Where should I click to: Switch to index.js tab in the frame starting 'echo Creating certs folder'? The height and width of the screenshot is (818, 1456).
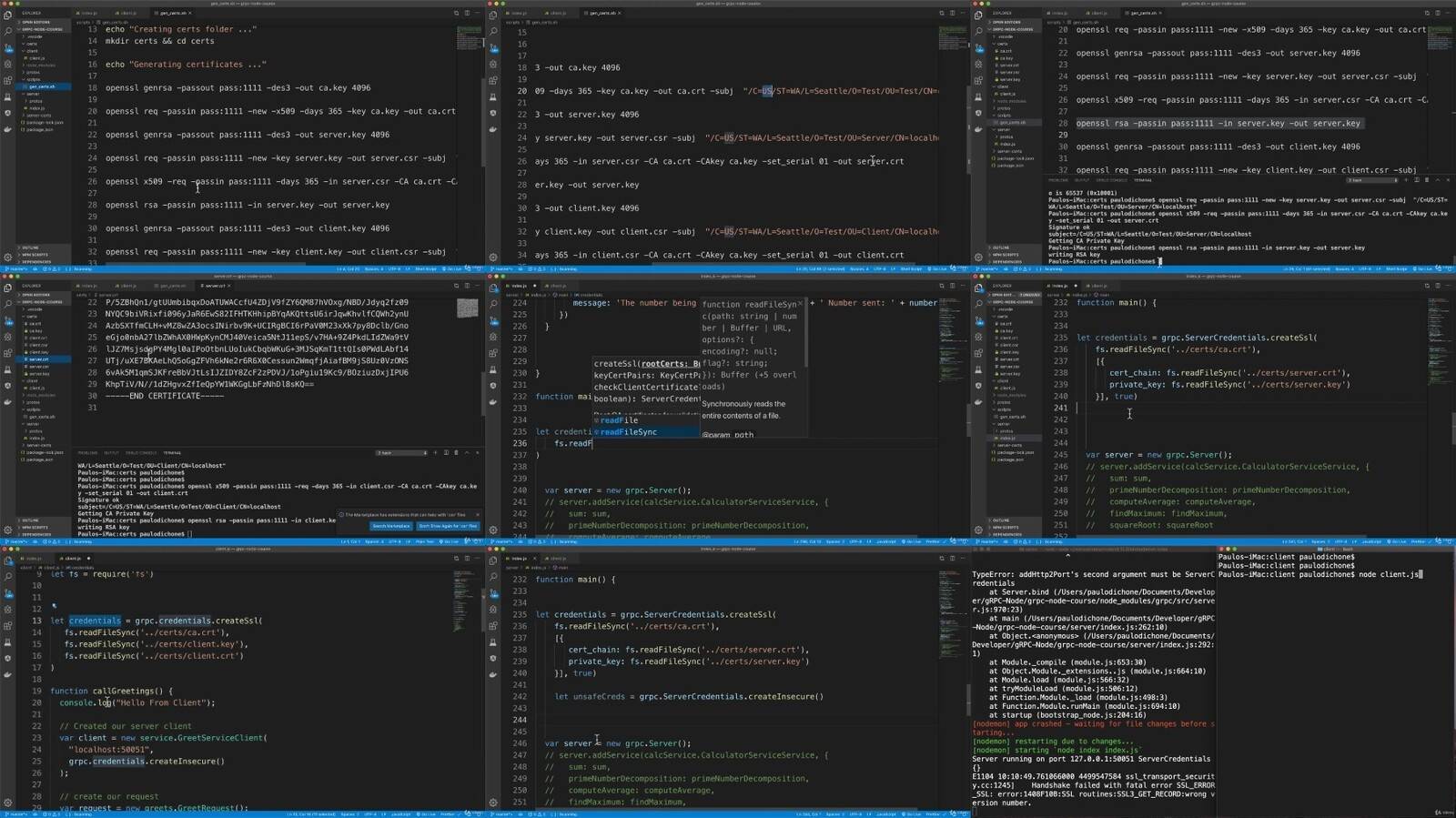pos(87,13)
